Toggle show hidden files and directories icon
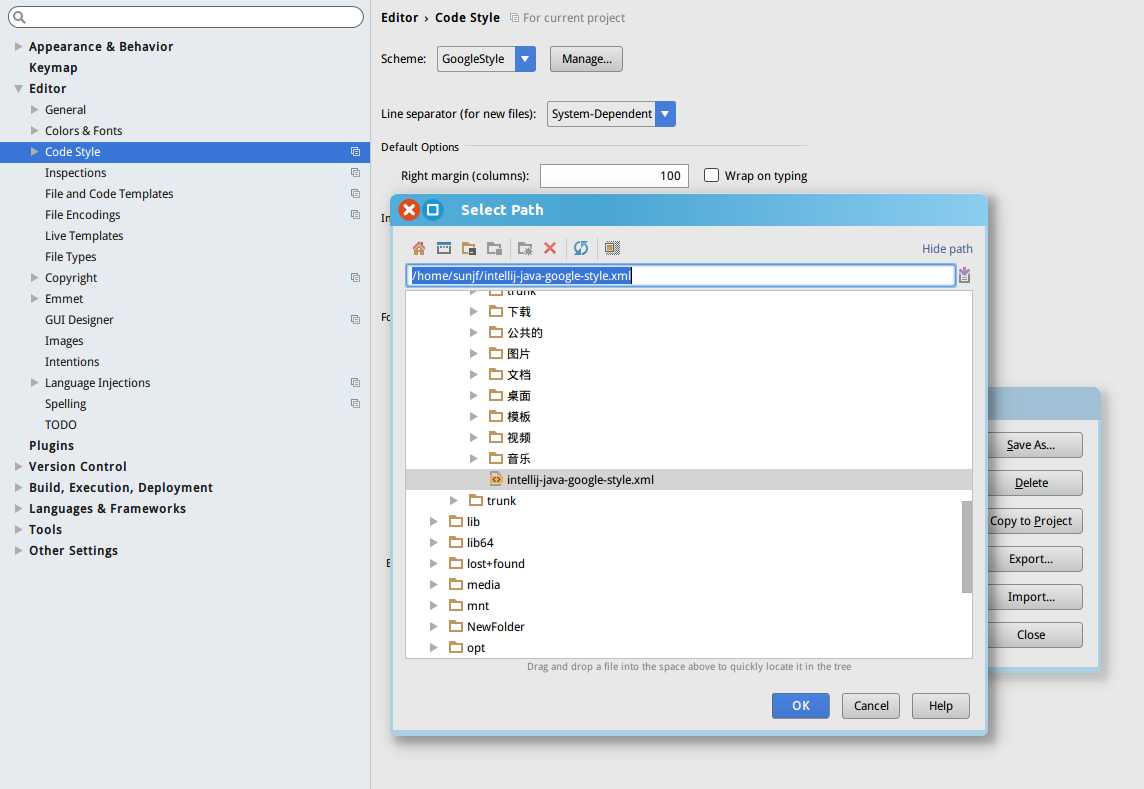Screen dimensions: 1144x789 click(612, 248)
